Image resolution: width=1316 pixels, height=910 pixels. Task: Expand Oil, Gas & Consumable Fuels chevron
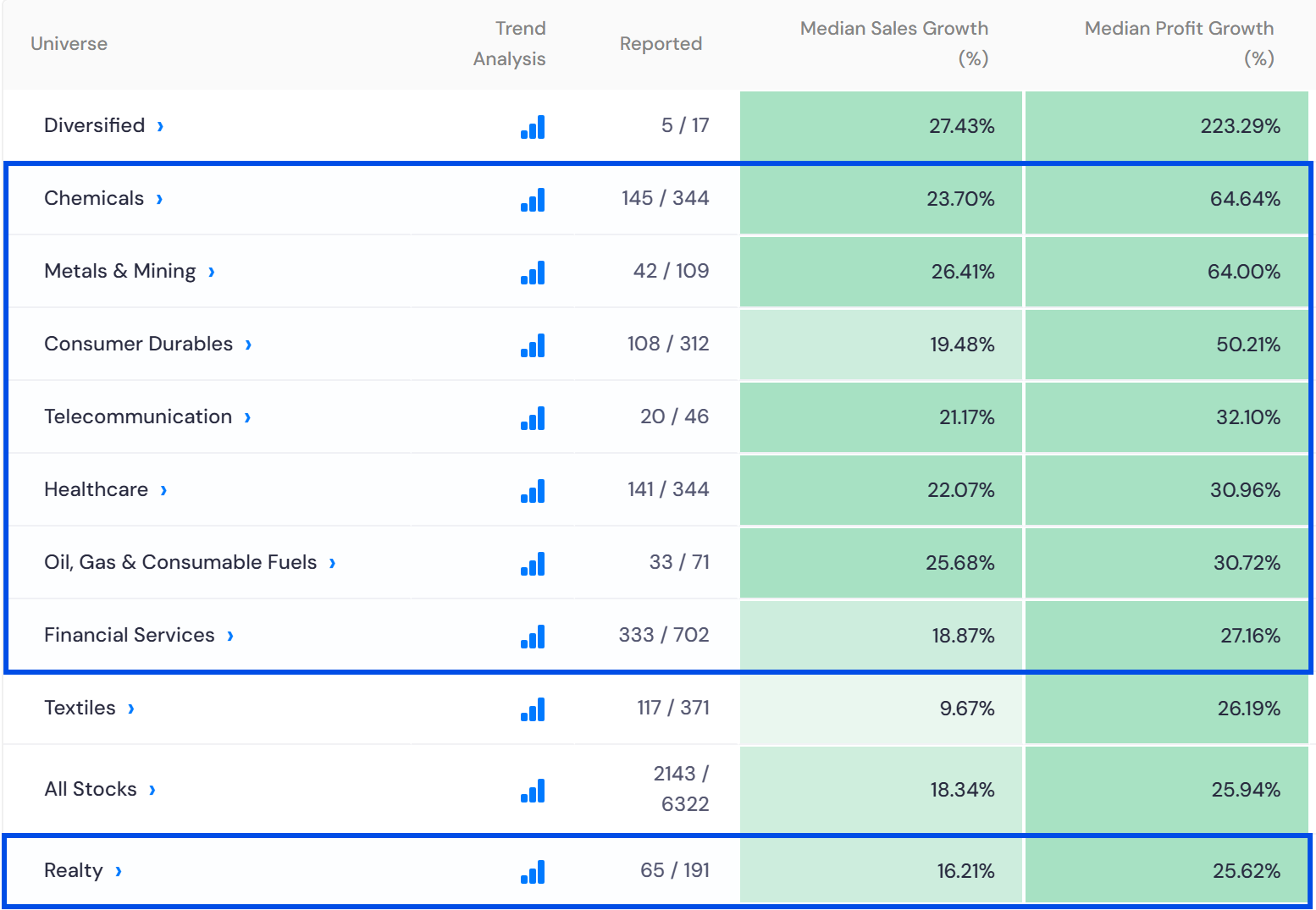(332, 563)
